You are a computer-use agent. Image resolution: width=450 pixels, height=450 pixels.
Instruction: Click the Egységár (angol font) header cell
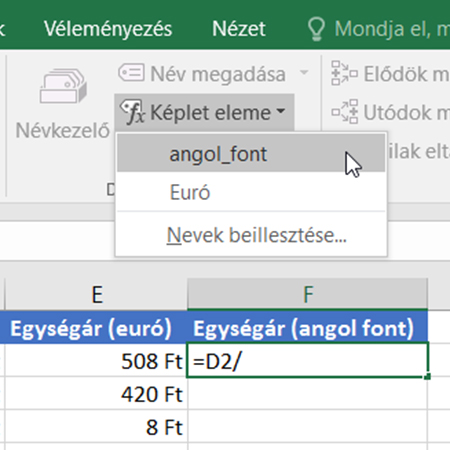[308, 327]
